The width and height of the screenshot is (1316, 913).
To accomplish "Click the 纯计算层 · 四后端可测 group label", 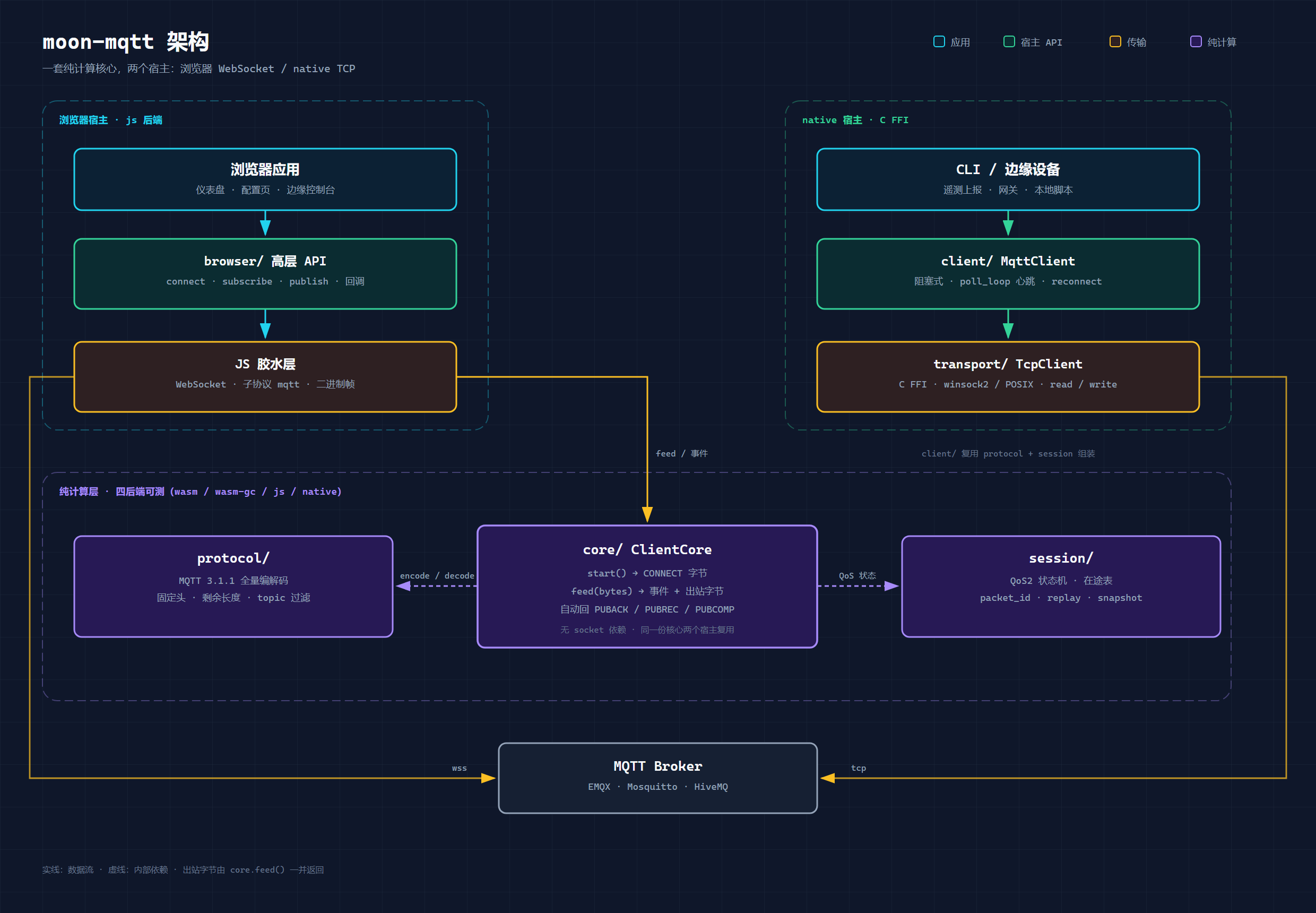I will pyautogui.click(x=200, y=492).
